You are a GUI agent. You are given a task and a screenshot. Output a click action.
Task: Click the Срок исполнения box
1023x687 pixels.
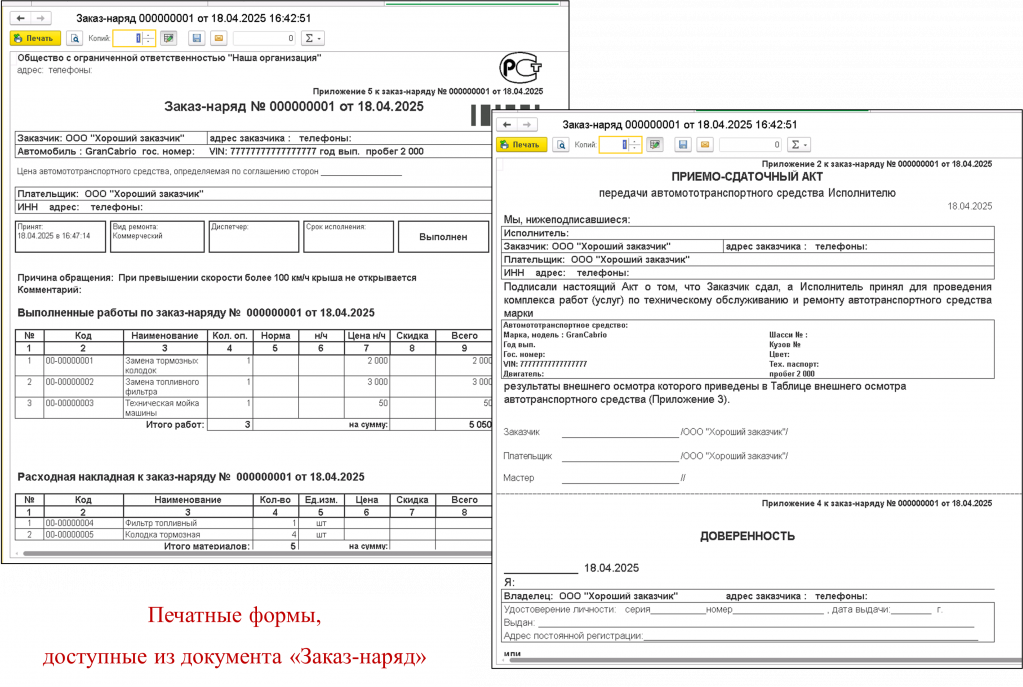tap(348, 237)
